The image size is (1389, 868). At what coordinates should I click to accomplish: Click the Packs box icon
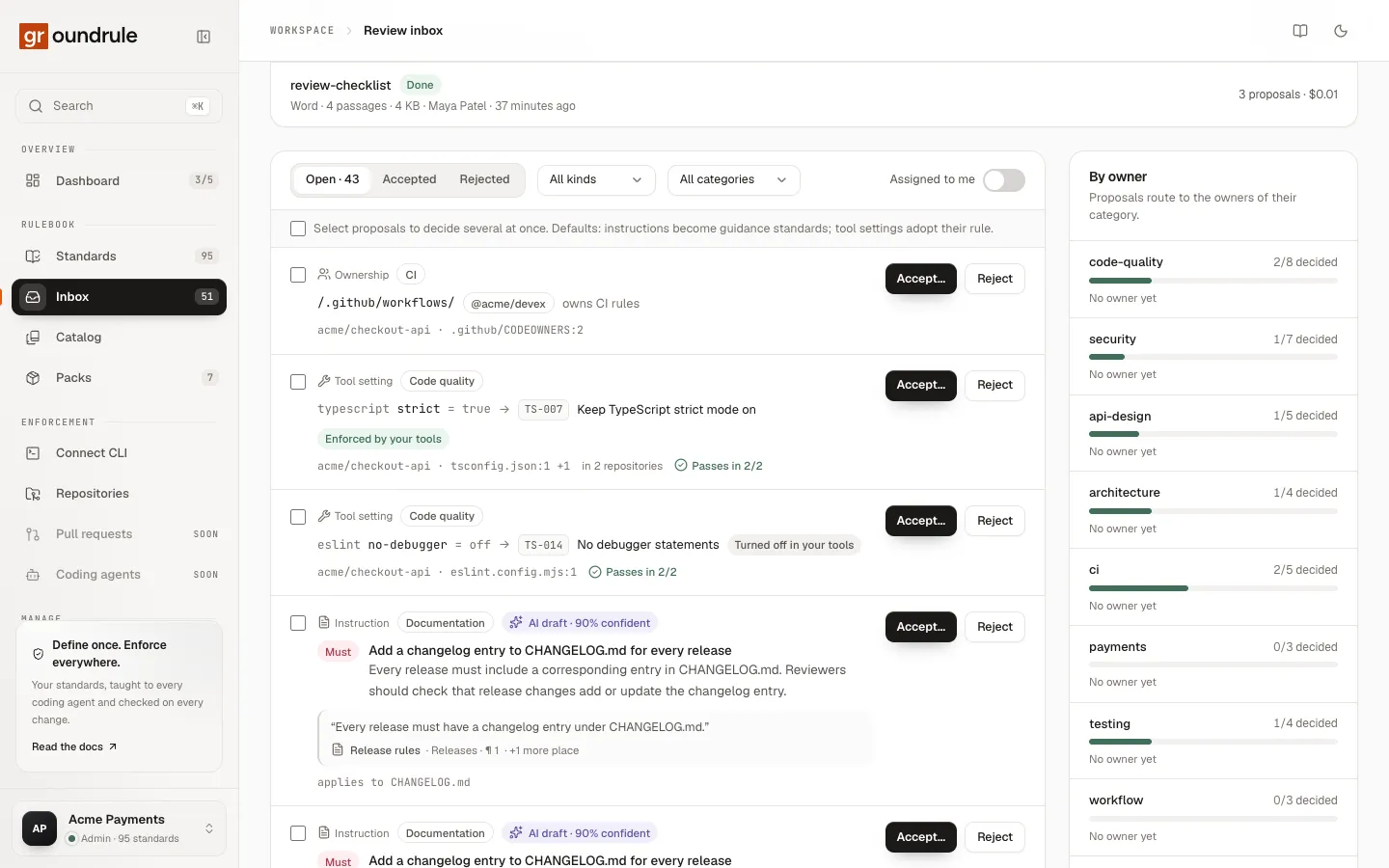(33, 378)
